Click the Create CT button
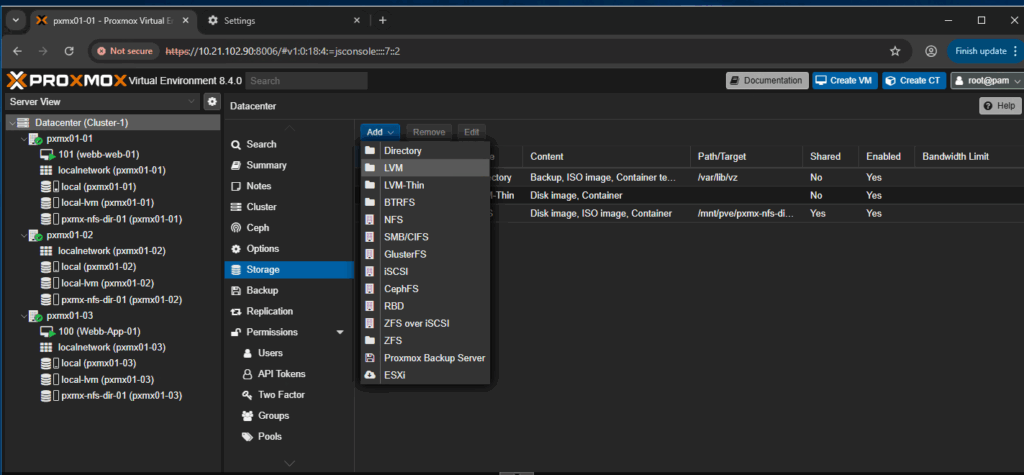The width and height of the screenshot is (1024, 475). [x=914, y=81]
